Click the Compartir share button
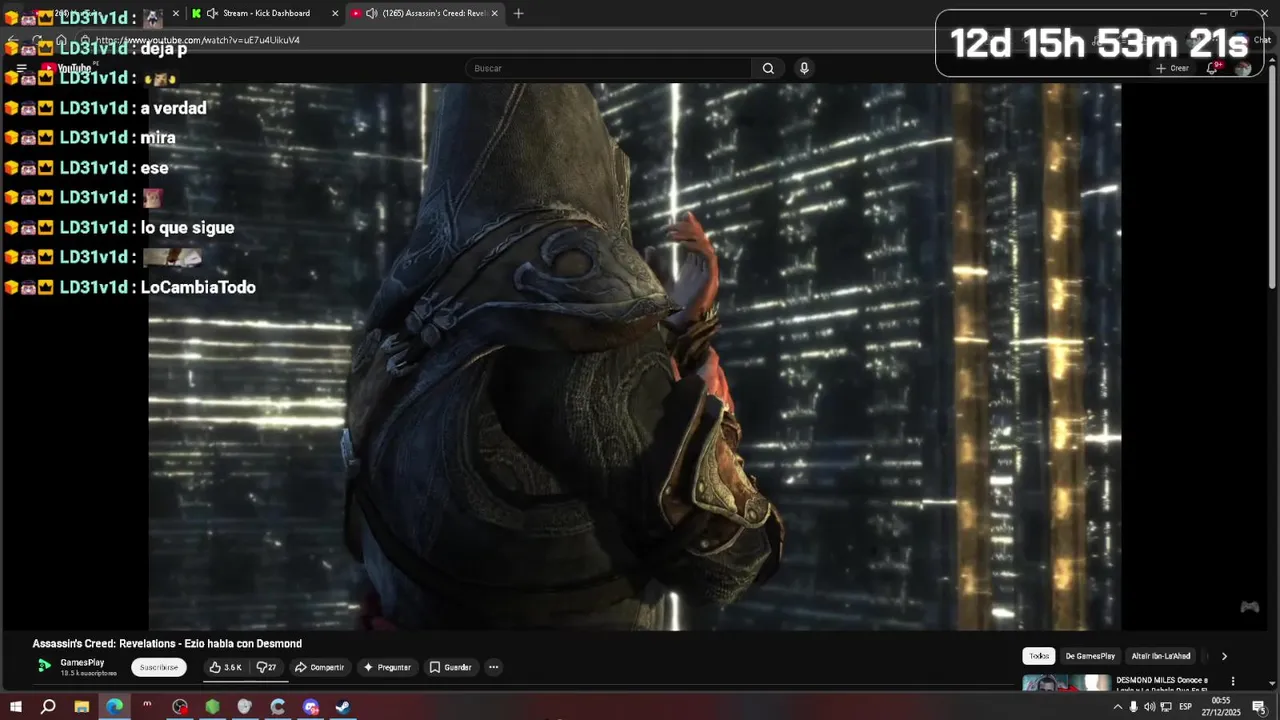This screenshot has width=1280, height=720. [319, 667]
